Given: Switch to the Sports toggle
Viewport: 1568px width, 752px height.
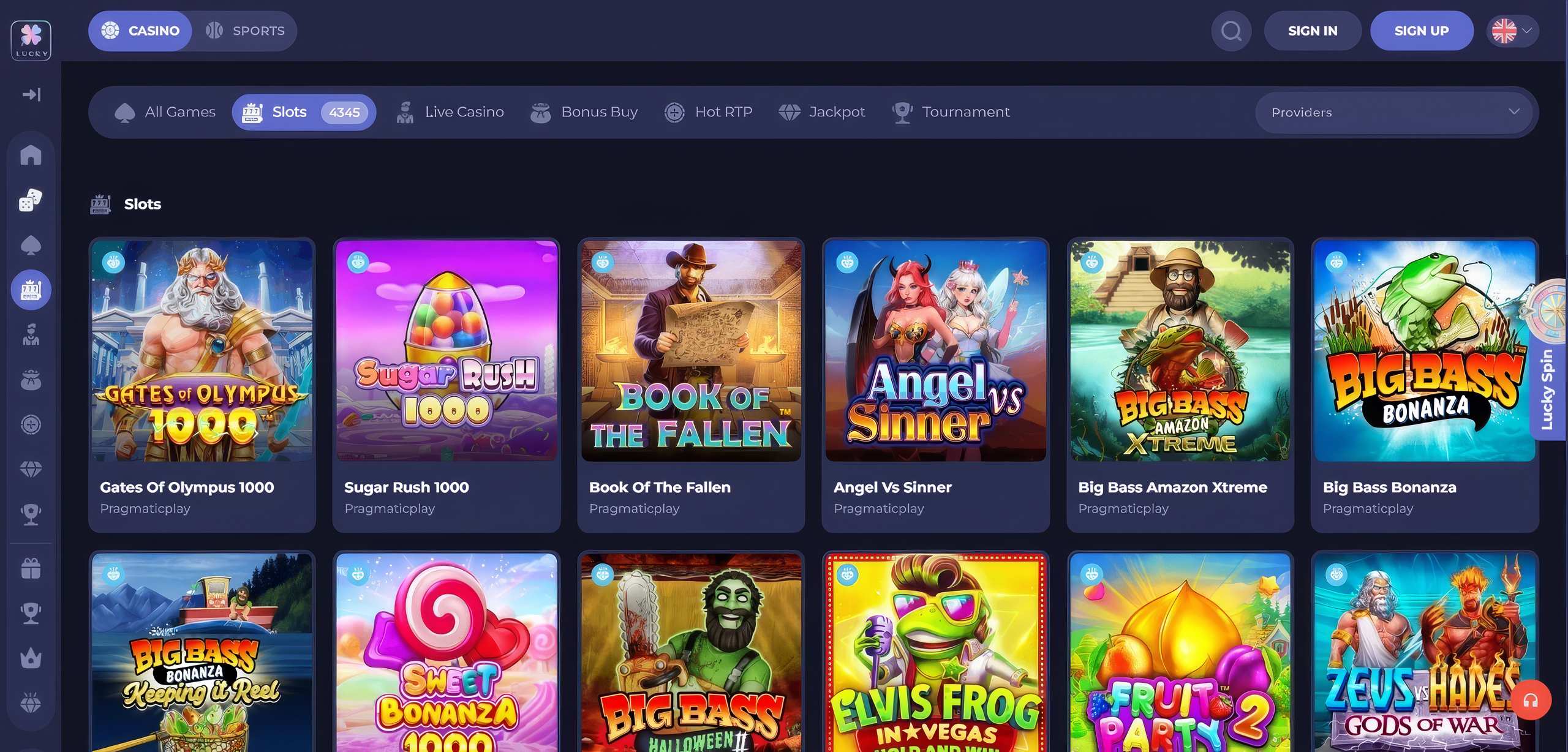Looking at the screenshot, I should (245, 31).
